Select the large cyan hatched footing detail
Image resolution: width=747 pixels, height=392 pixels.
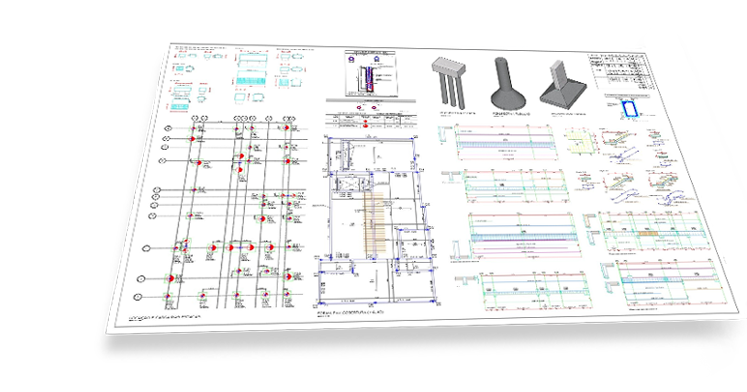252,70
